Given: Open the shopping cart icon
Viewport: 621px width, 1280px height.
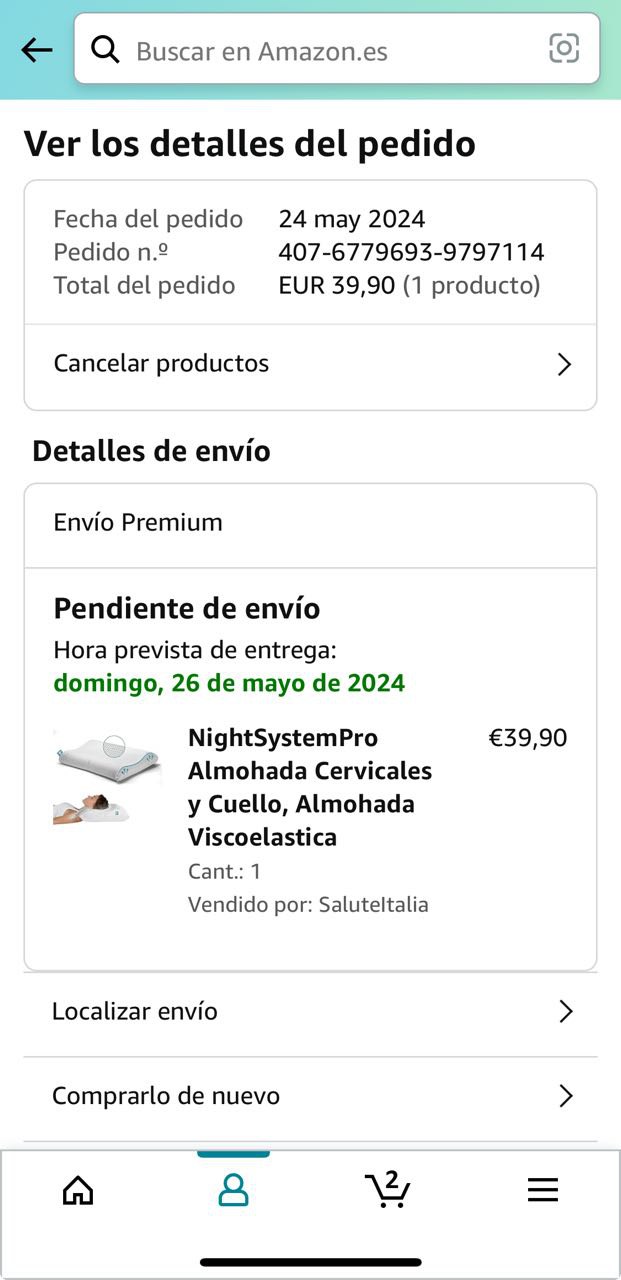Looking at the screenshot, I should click(x=387, y=1189).
